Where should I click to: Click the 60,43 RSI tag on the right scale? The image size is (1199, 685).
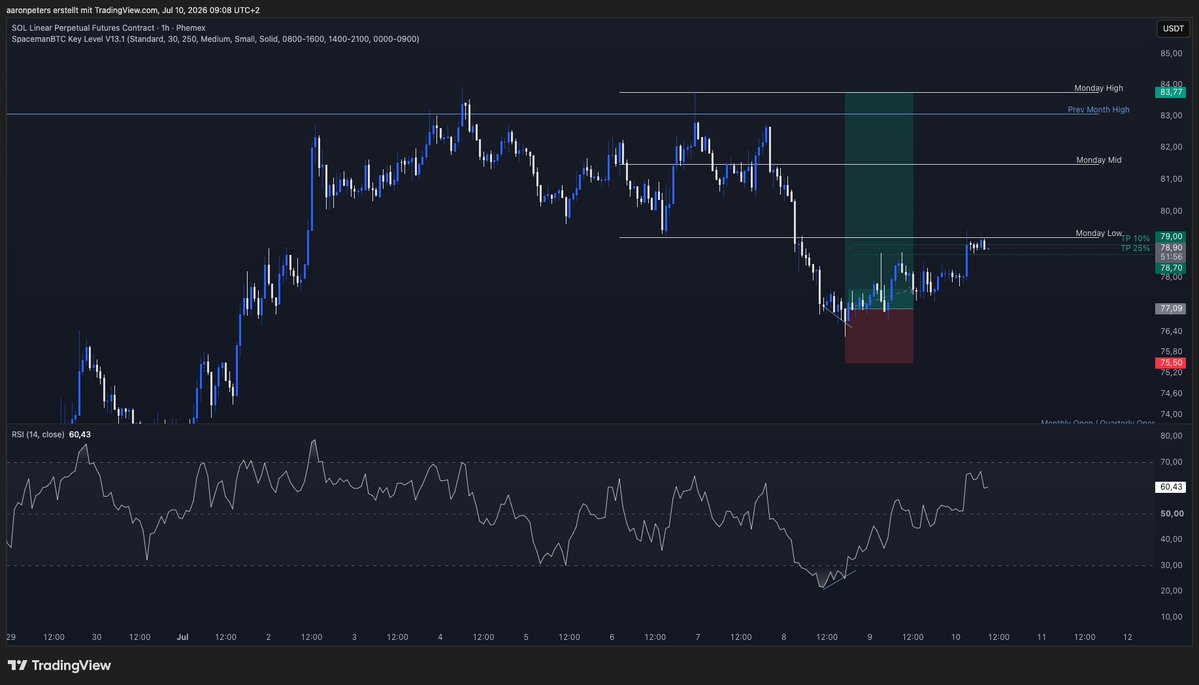click(1171, 487)
